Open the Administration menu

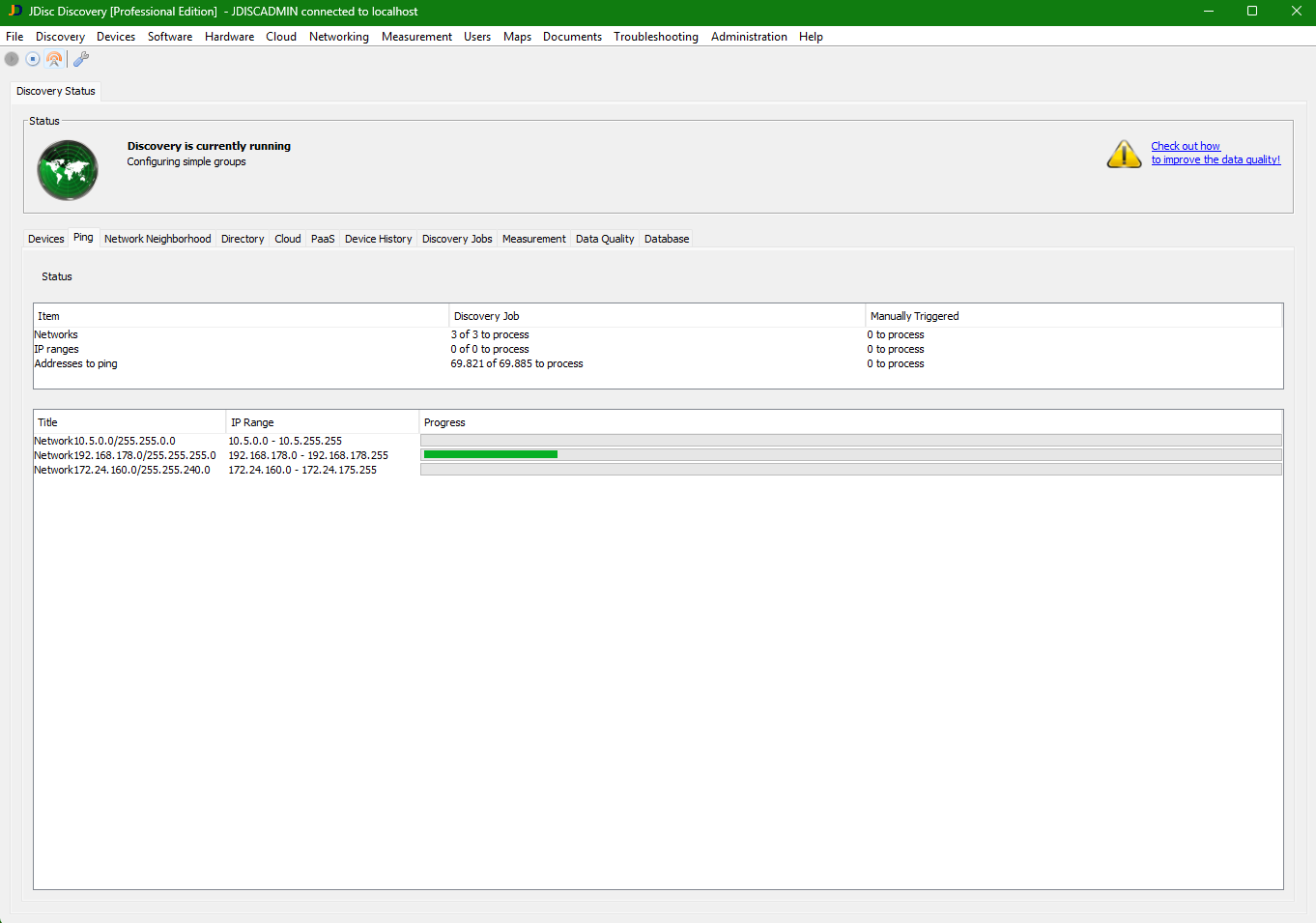click(x=749, y=37)
